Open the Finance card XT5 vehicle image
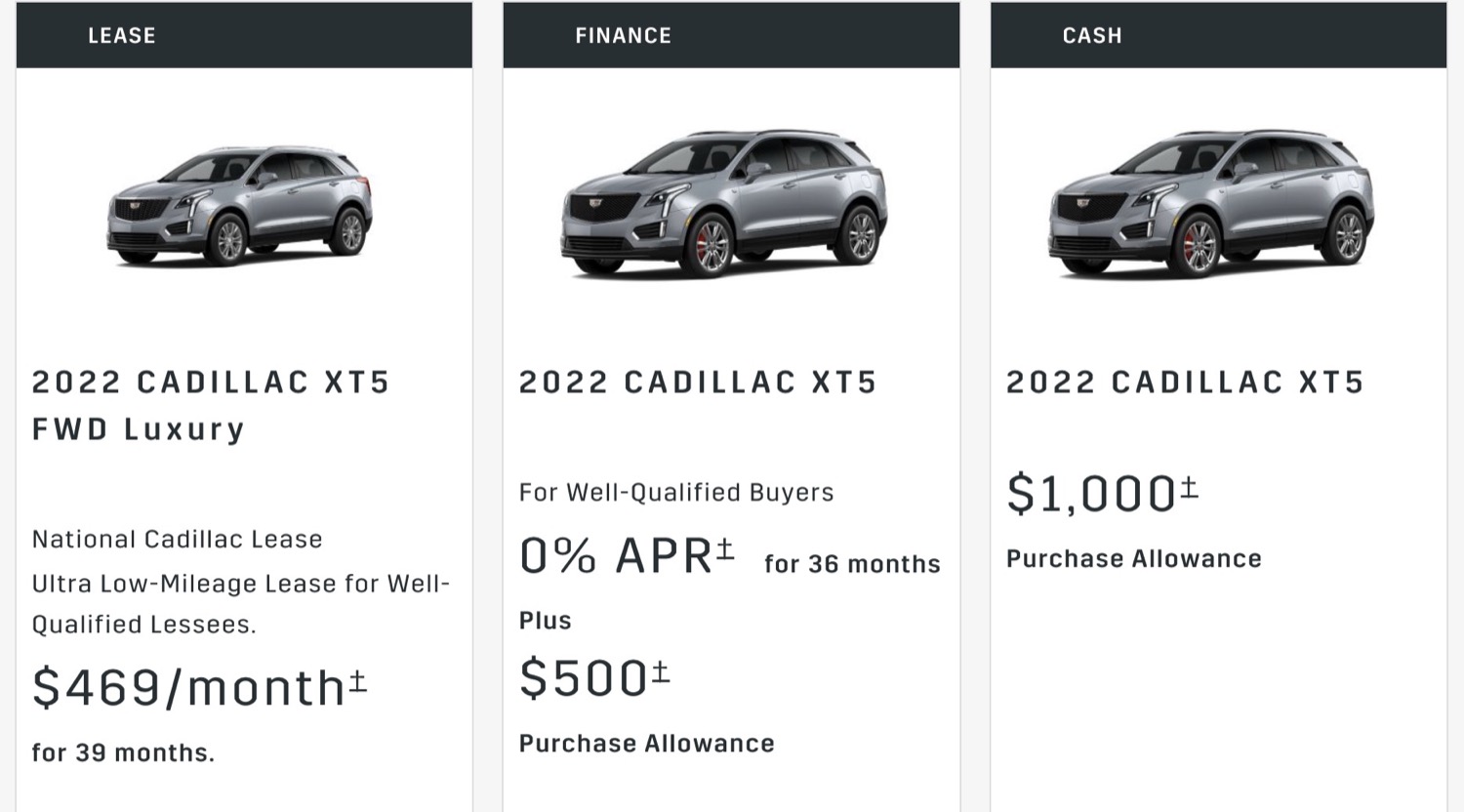The width and height of the screenshot is (1464, 812). click(724, 203)
